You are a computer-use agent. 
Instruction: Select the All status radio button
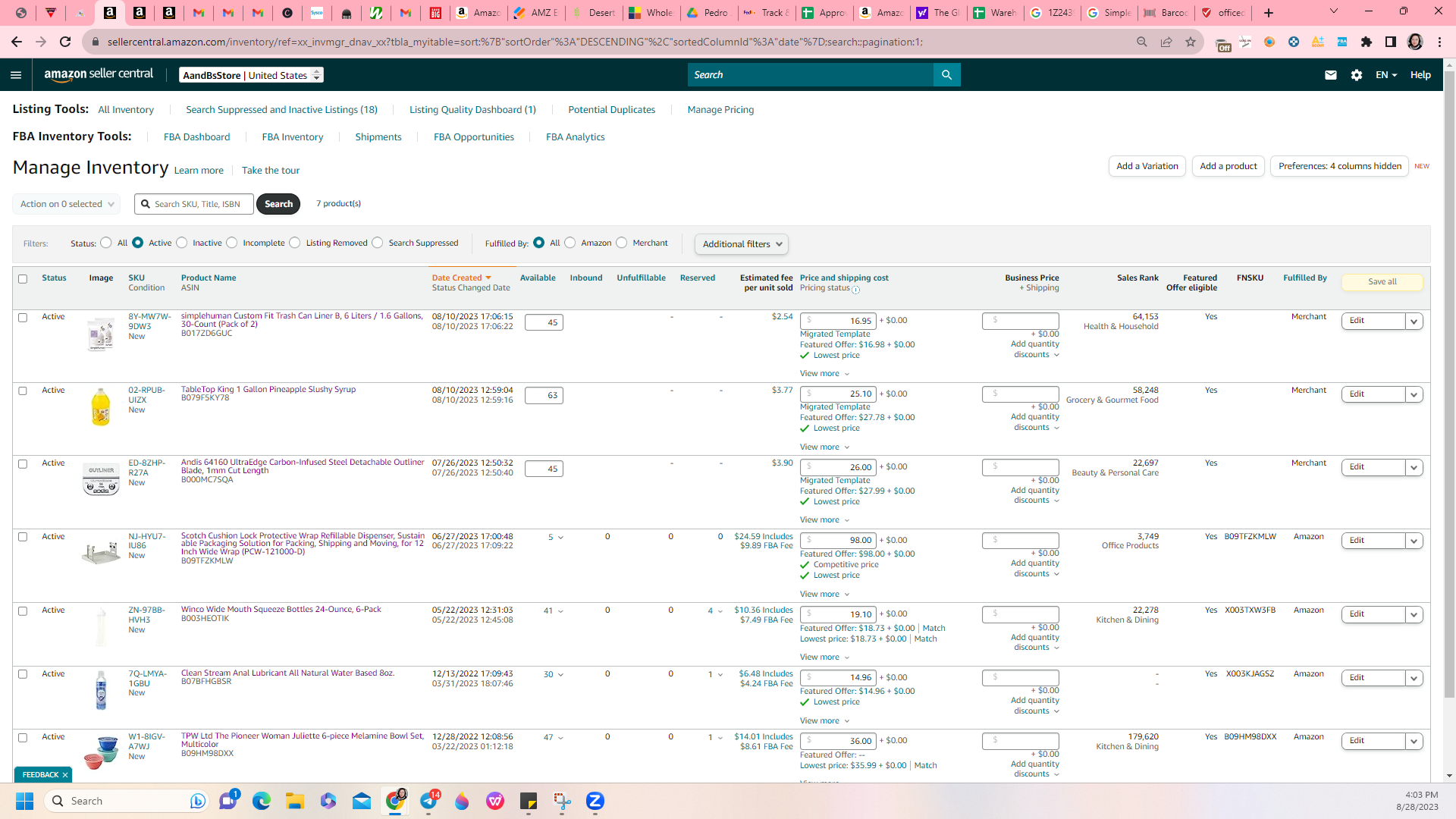coord(106,243)
